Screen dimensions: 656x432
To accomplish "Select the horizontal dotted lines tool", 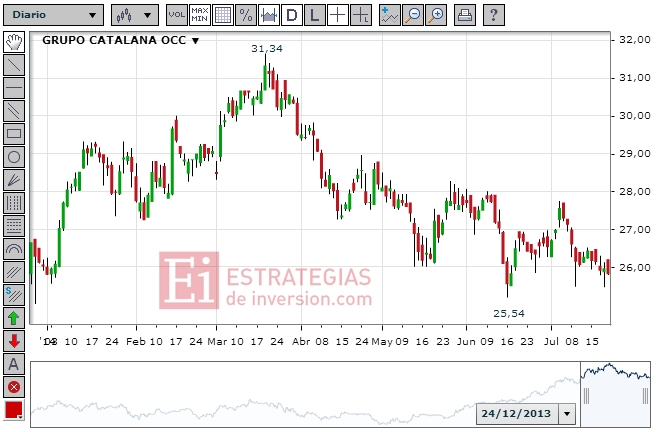I will [x=14, y=226].
